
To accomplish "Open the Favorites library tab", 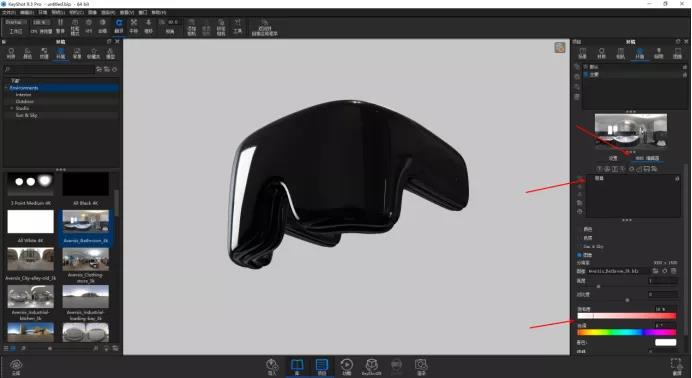I will coord(94,53).
